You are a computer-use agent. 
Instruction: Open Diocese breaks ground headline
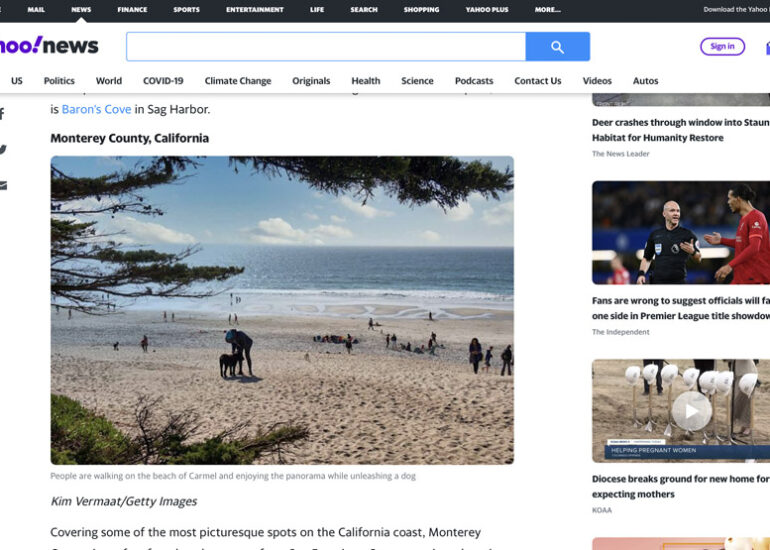point(681,486)
